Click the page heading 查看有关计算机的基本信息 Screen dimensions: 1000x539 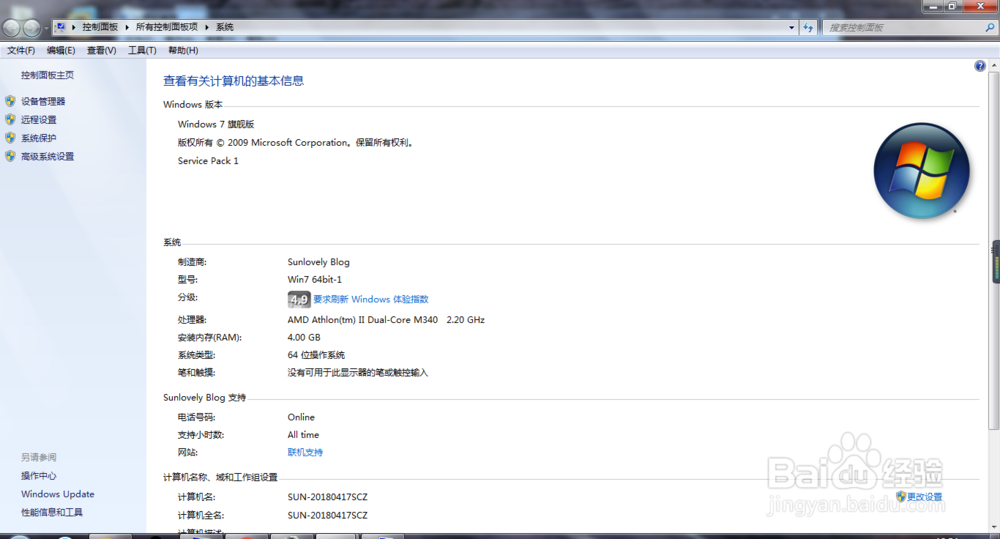pos(233,81)
